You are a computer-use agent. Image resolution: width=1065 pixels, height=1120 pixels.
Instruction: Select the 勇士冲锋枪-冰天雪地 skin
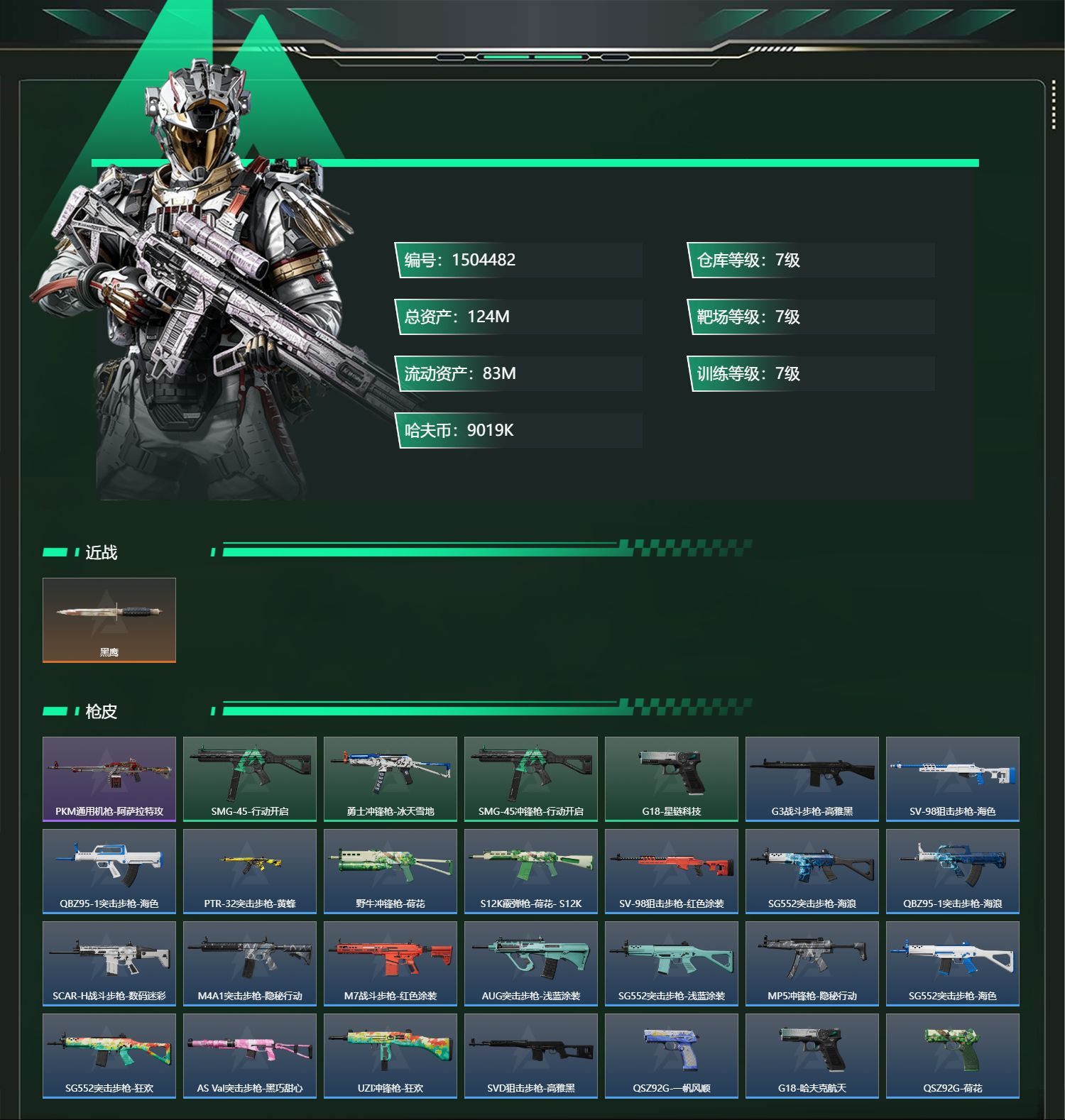pos(390,779)
